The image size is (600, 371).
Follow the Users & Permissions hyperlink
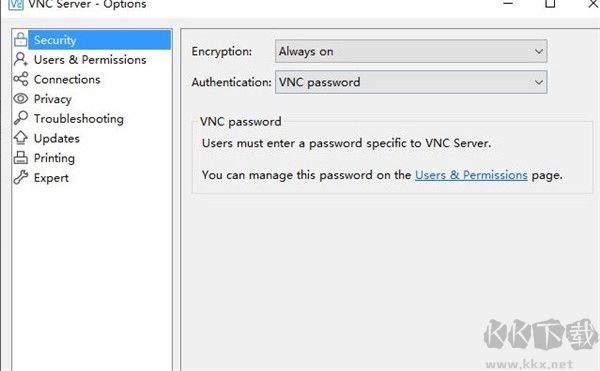(x=471, y=175)
